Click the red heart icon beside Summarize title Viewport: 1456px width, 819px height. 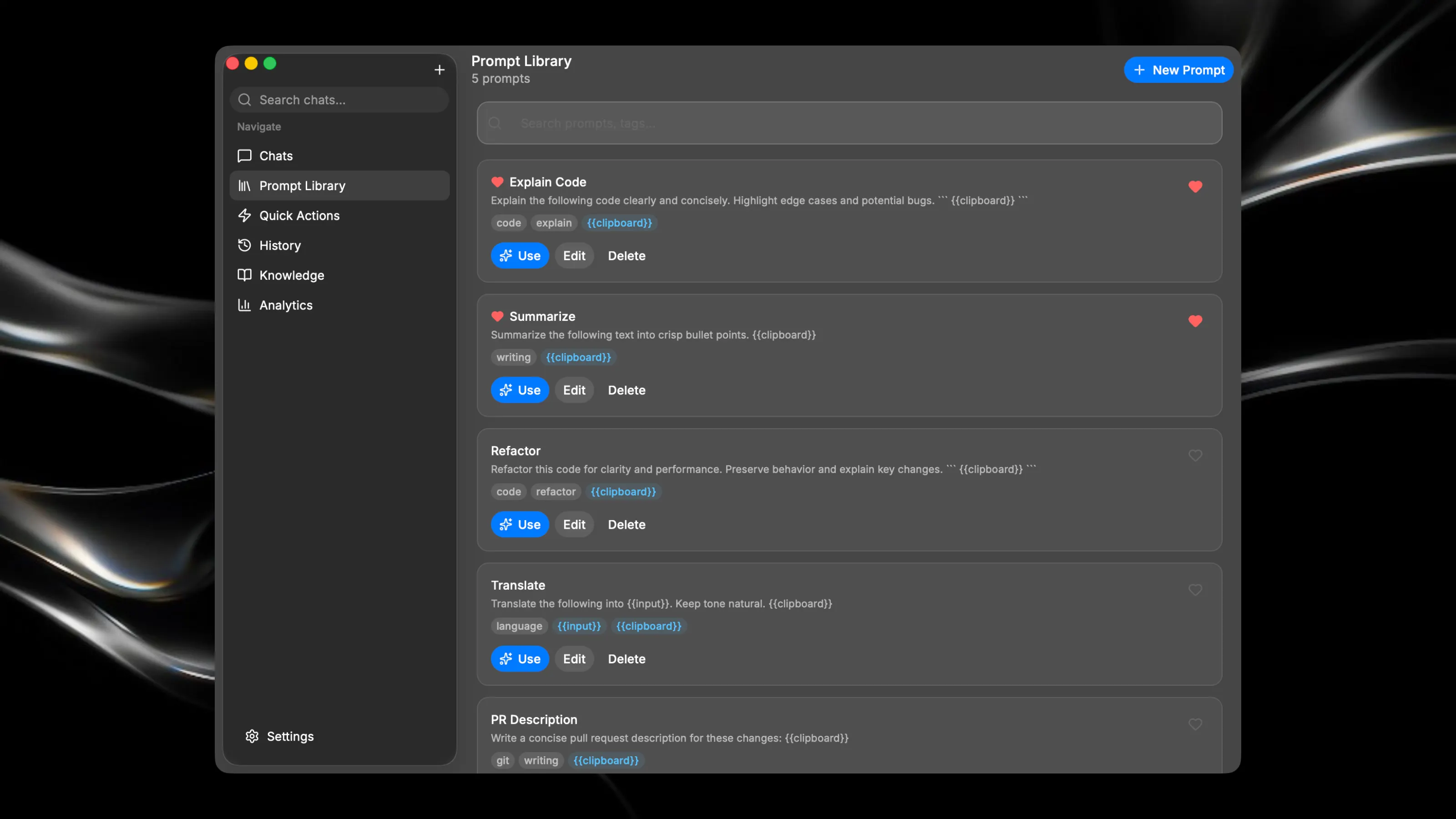pos(497,317)
